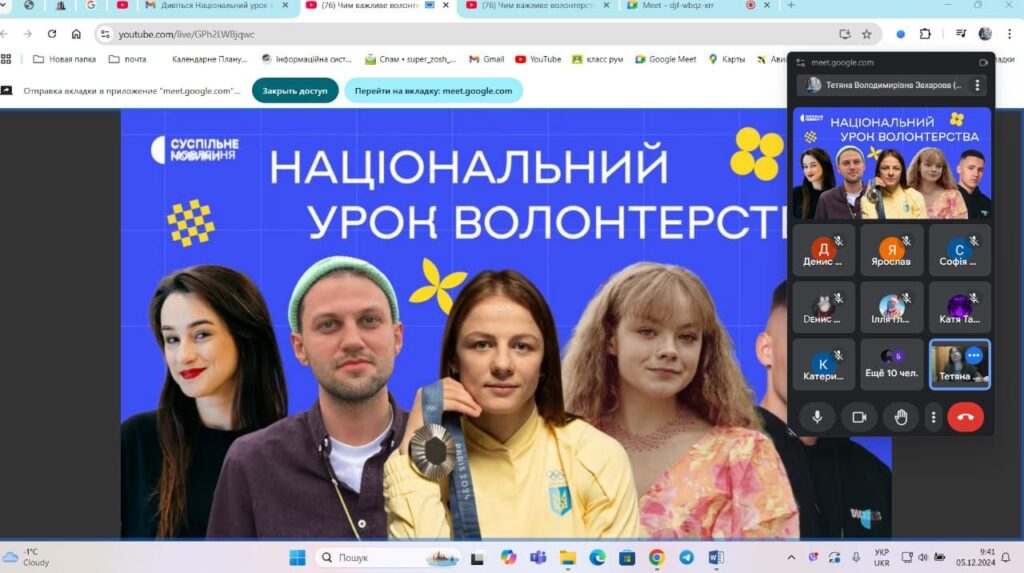Reload the YouTube page
The height and width of the screenshot is (573, 1024).
(52, 34)
